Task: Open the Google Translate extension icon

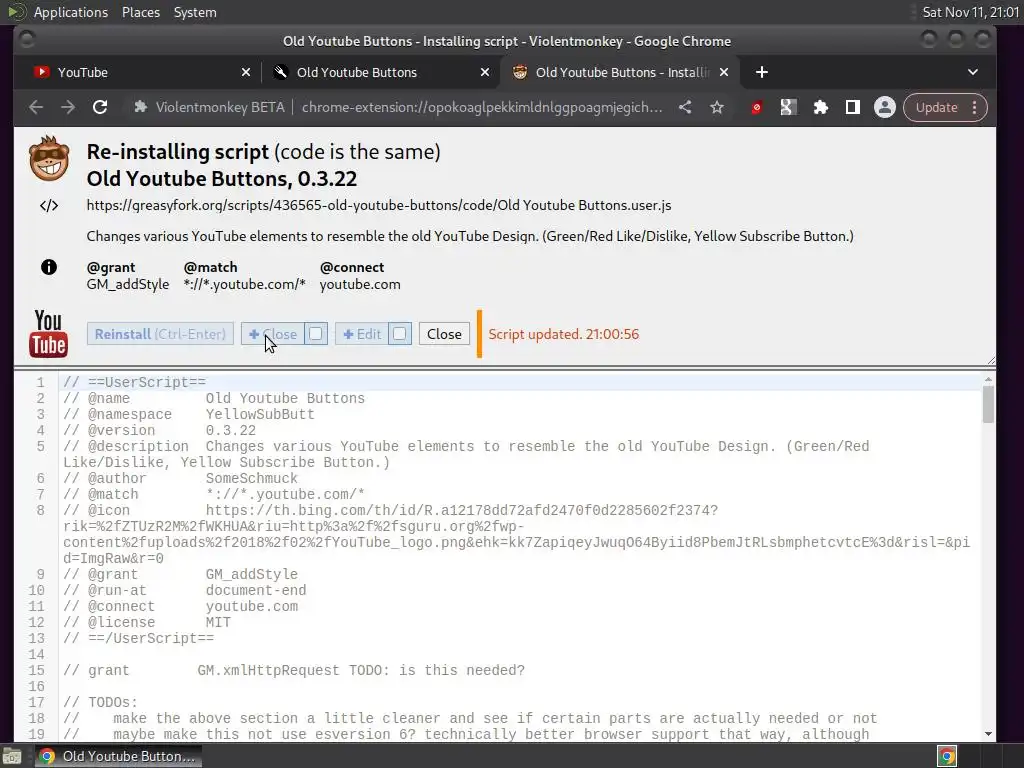Action: pyautogui.click(x=788, y=107)
